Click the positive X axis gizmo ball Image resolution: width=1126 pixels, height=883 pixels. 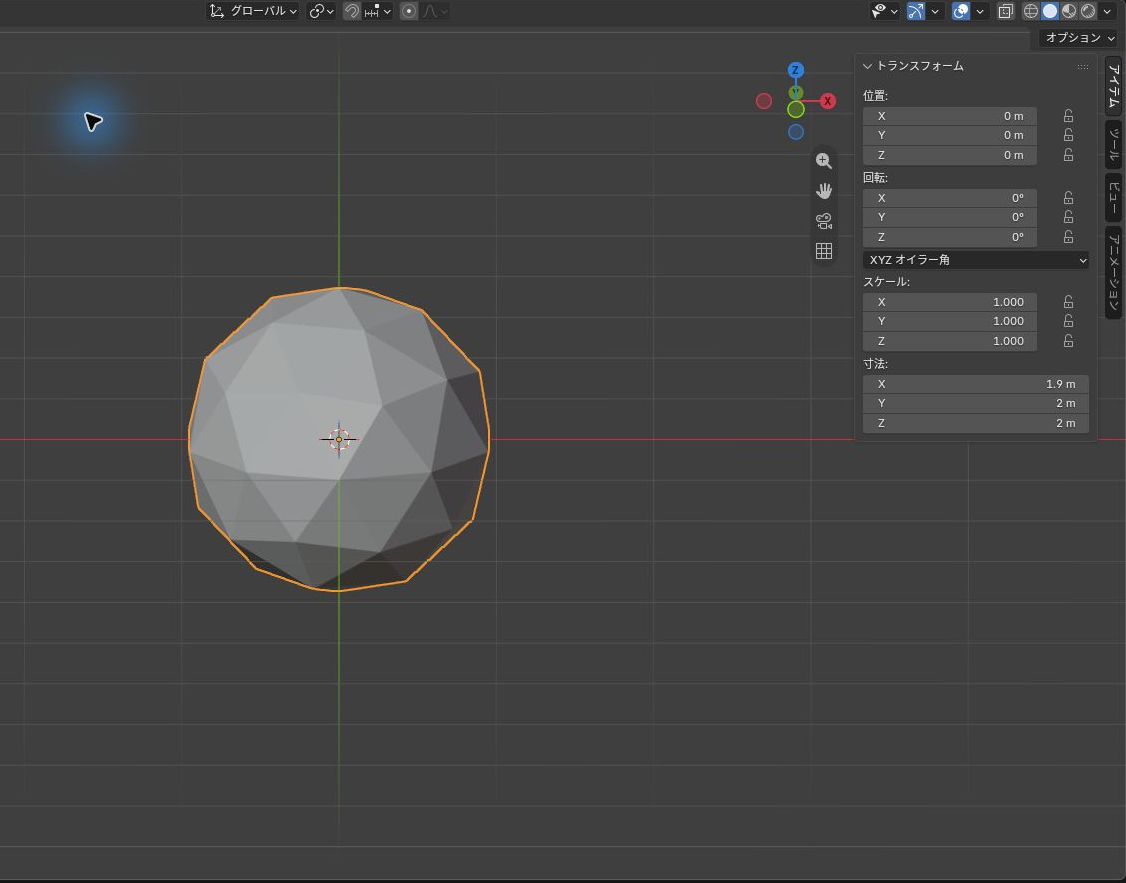827,101
